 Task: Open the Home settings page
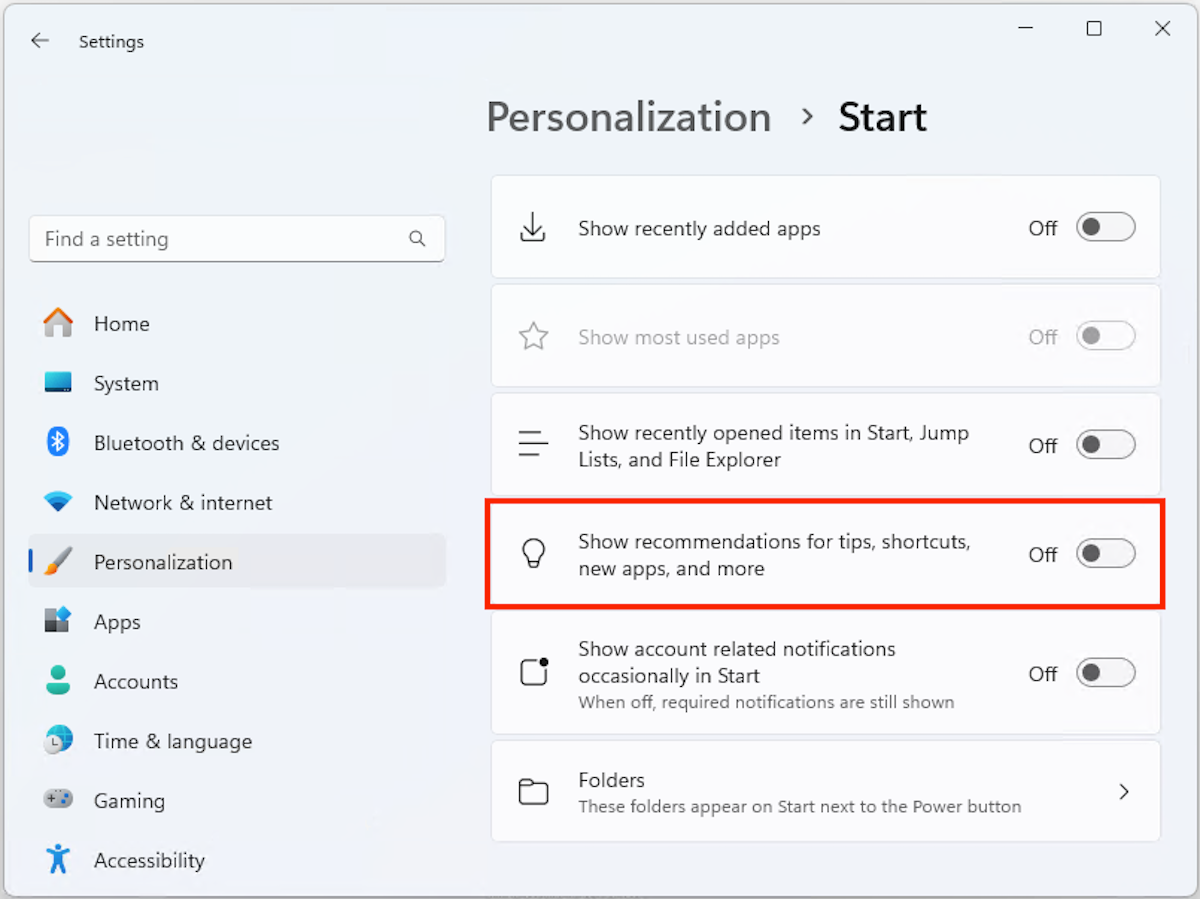(x=237, y=323)
